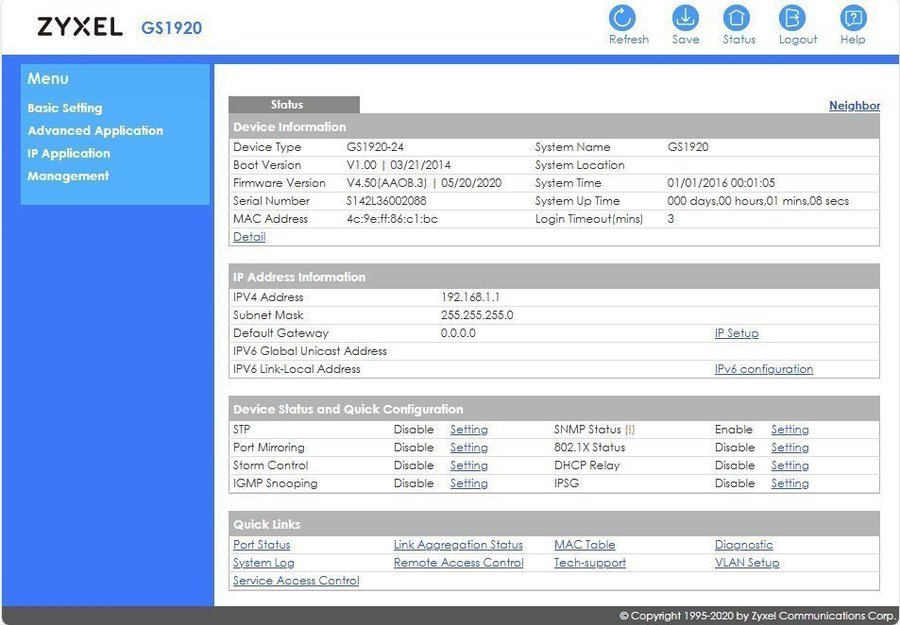The width and height of the screenshot is (900, 625).
Task: Open the Help icon
Action: click(x=852, y=18)
